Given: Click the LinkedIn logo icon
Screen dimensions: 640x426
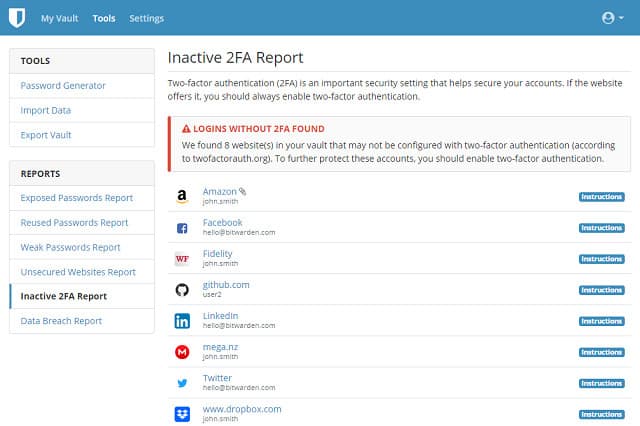Looking at the screenshot, I should pyautogui.click(x=182, y=321).
